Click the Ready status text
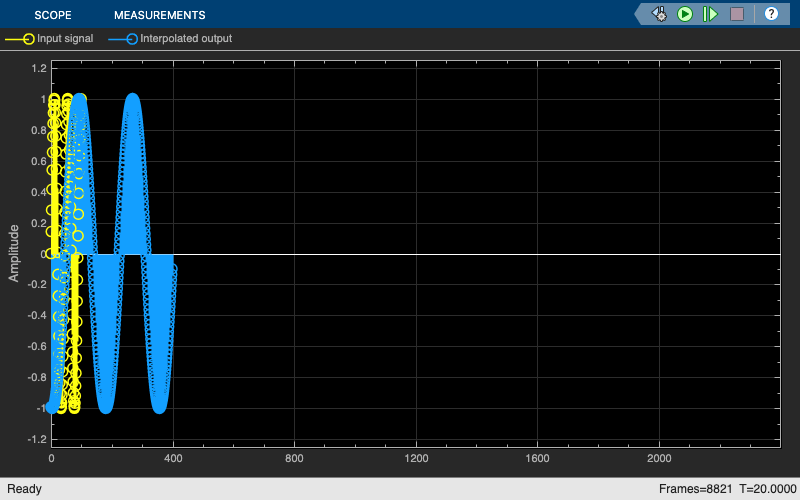Viewport: 800px width, 500px height. click(x=24, y=489)
